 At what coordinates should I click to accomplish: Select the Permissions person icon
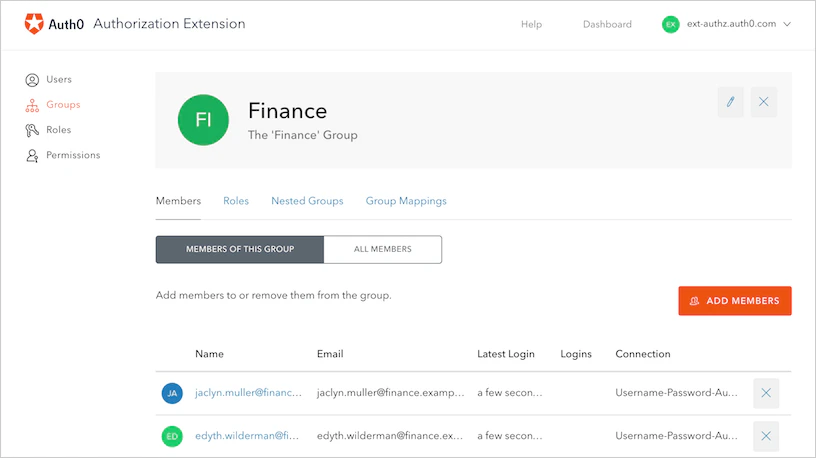tap(32, 156)
